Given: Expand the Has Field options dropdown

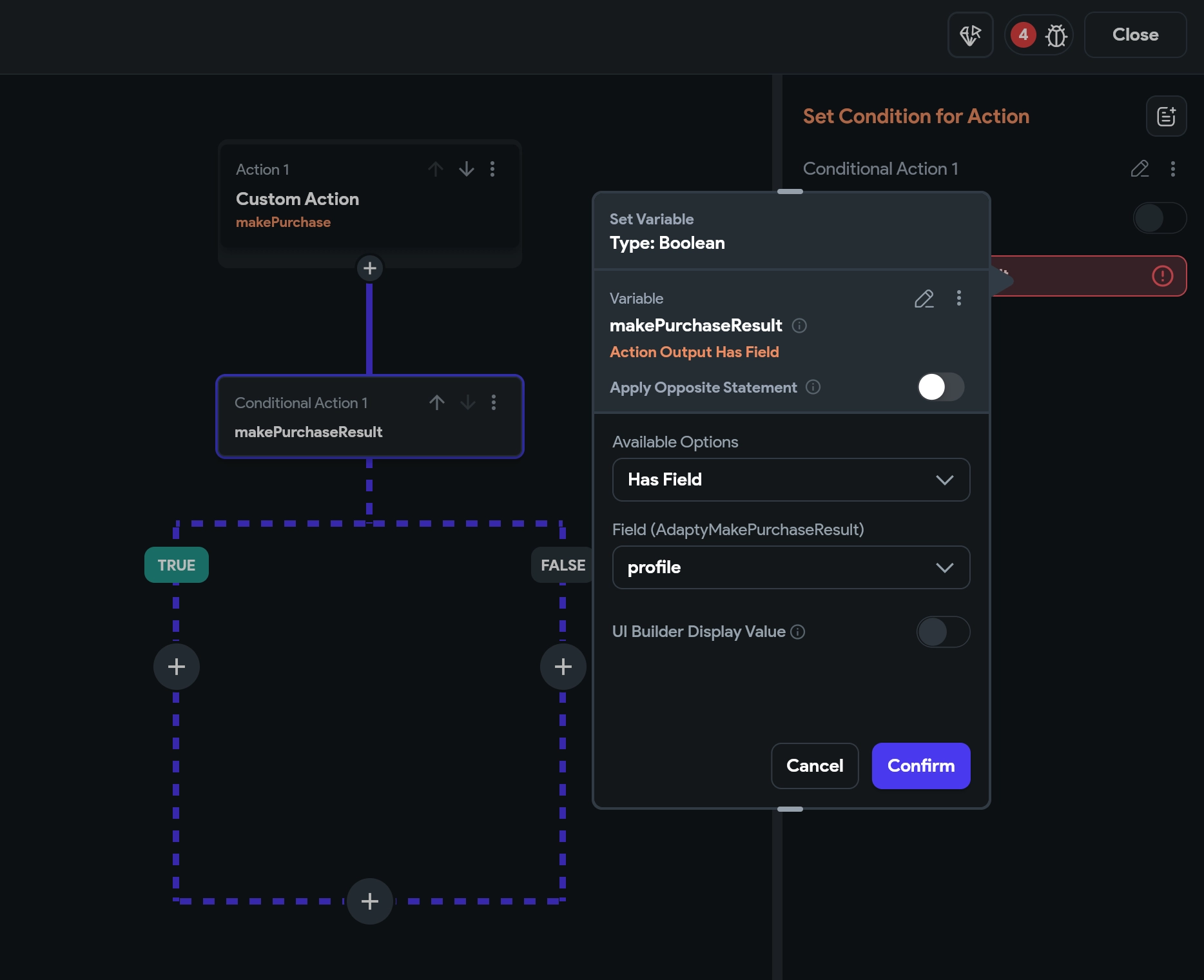Looking at the screenshot, I should 791,480.
